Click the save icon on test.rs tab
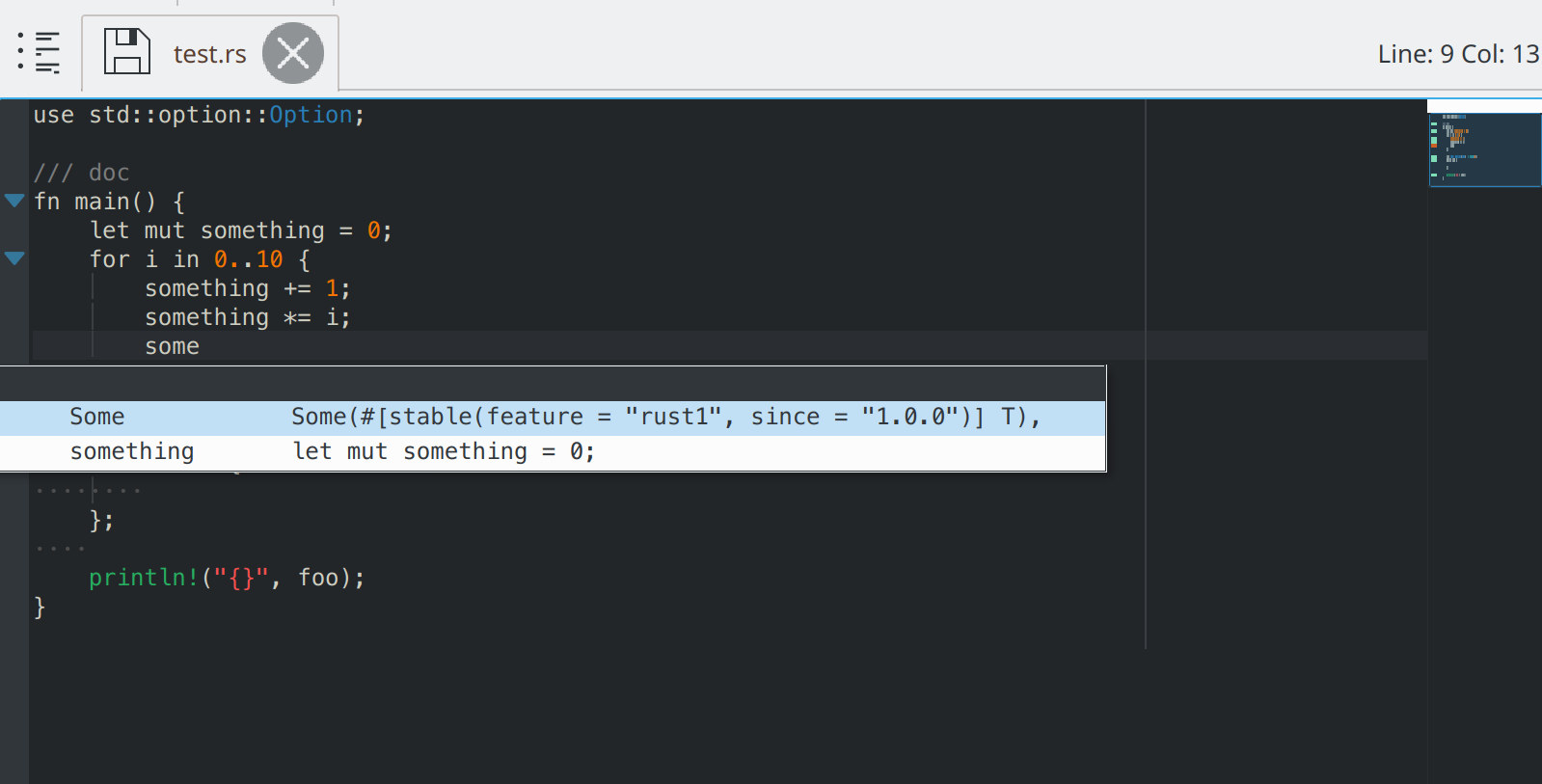The width and height of the screenshot is (1542, 784). [126, 52]
